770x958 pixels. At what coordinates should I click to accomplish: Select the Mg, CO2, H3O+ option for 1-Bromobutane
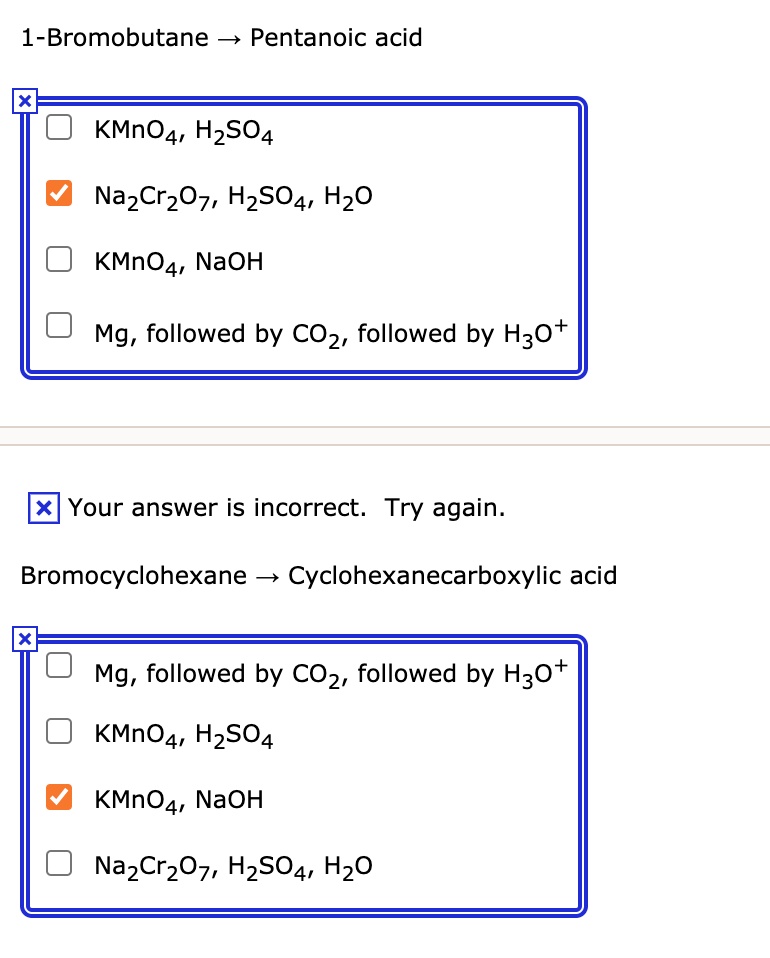[x=59, y=324]
